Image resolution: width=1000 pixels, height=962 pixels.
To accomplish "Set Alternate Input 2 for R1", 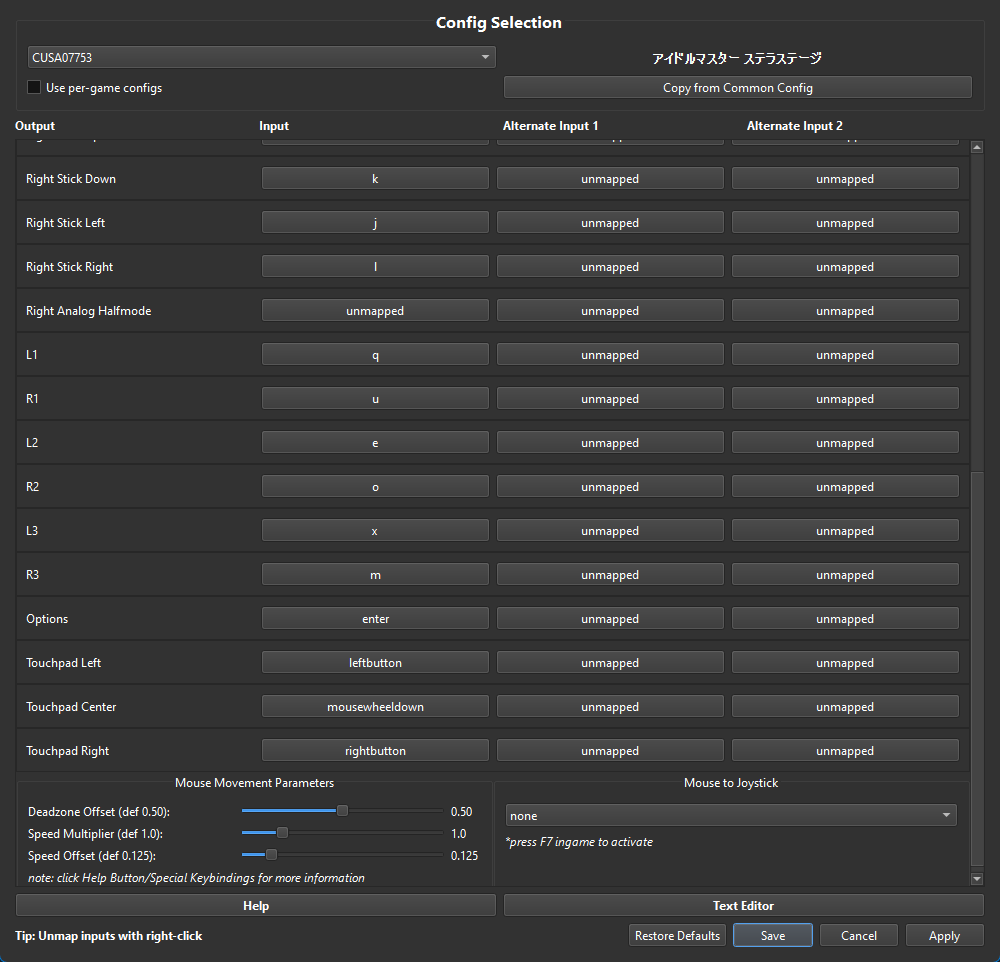I will pyautogui.click(x=845, y=399).
